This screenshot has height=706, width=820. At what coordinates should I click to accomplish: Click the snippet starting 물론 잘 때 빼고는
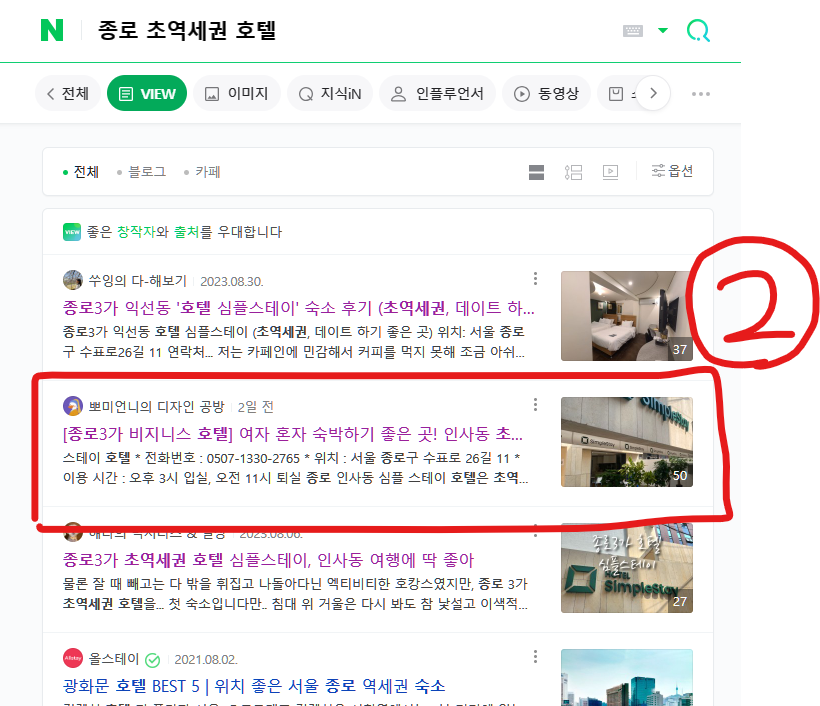295,594
